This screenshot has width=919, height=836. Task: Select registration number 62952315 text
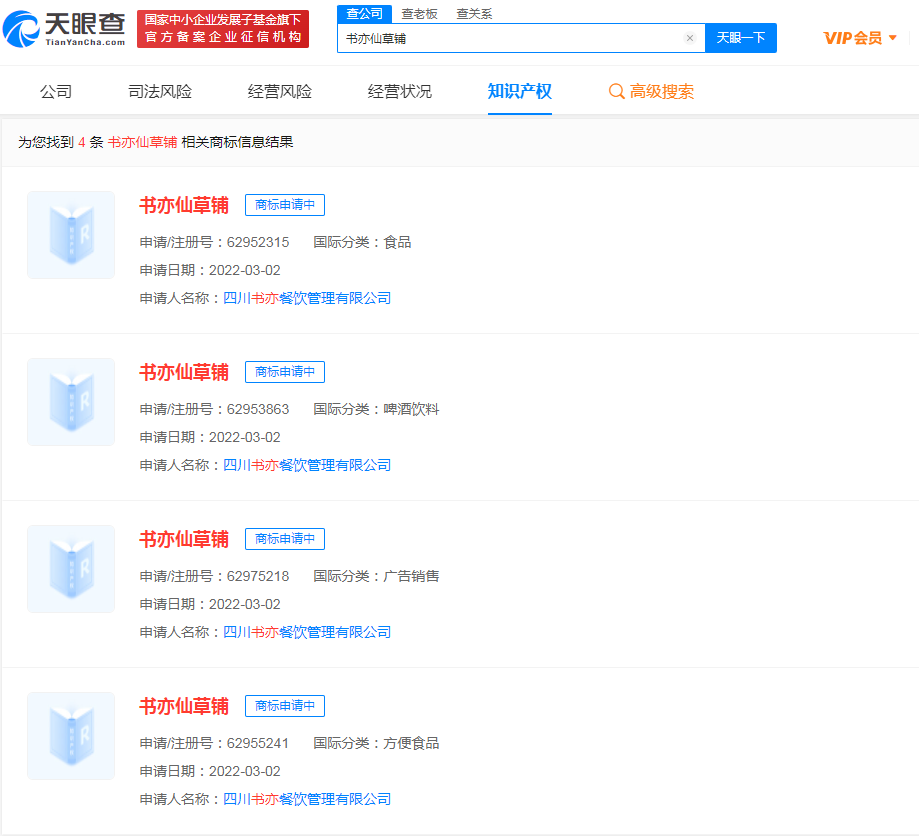click(258, 242)
